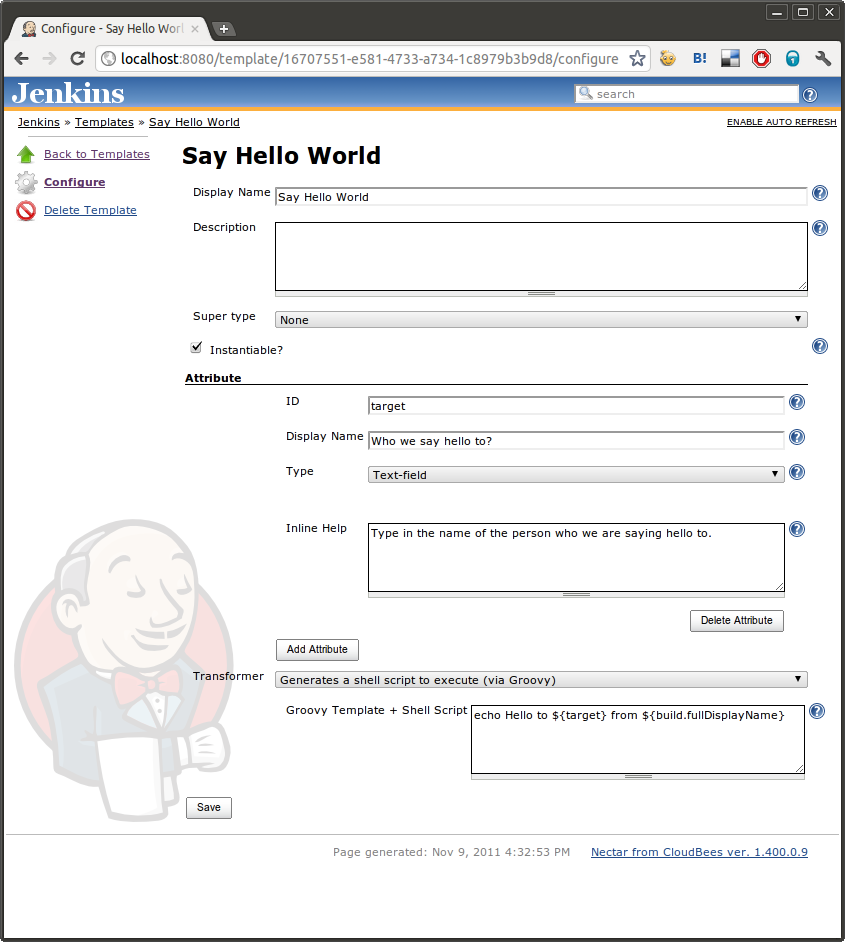Reload the page with the refresh icon
This screenshot has width=845, height=942.
[77, 58]
